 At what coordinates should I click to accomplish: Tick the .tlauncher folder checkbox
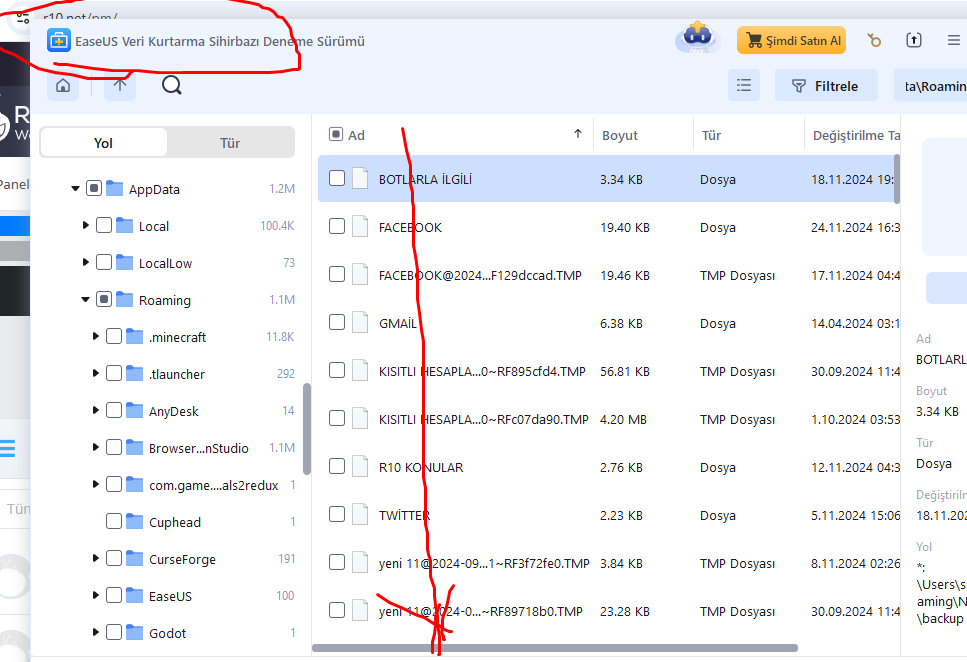pos(114,373)
